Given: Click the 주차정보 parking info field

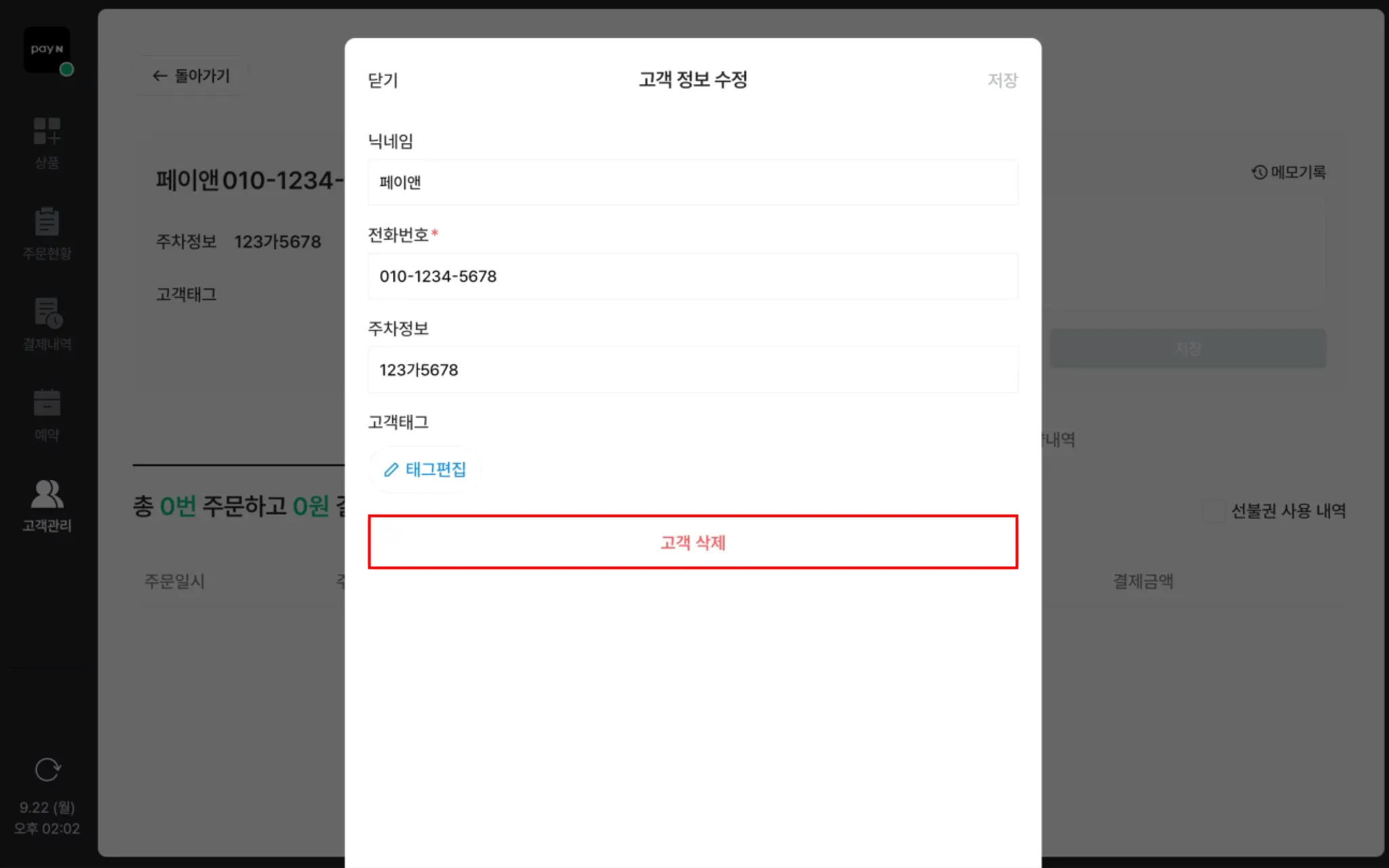Looking at the screenshot, I should 692,370.
